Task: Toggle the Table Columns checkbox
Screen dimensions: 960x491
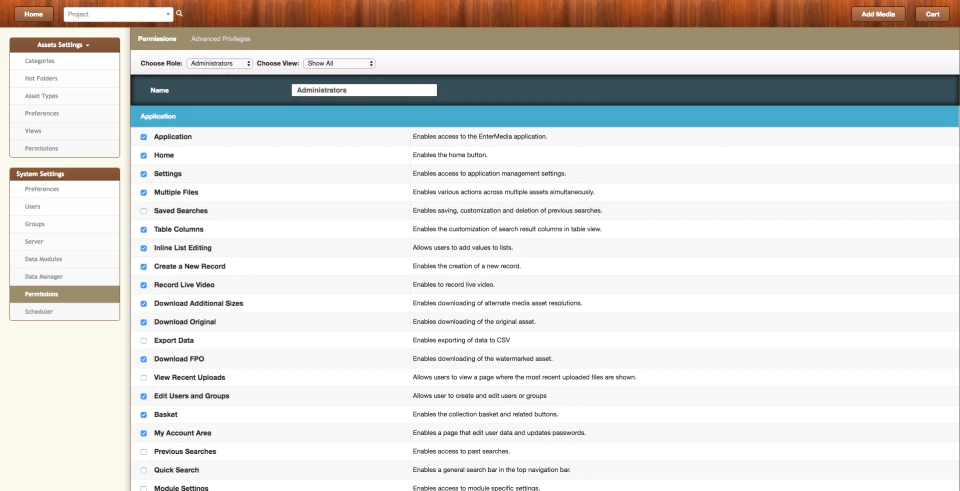Action: [144, 230]
